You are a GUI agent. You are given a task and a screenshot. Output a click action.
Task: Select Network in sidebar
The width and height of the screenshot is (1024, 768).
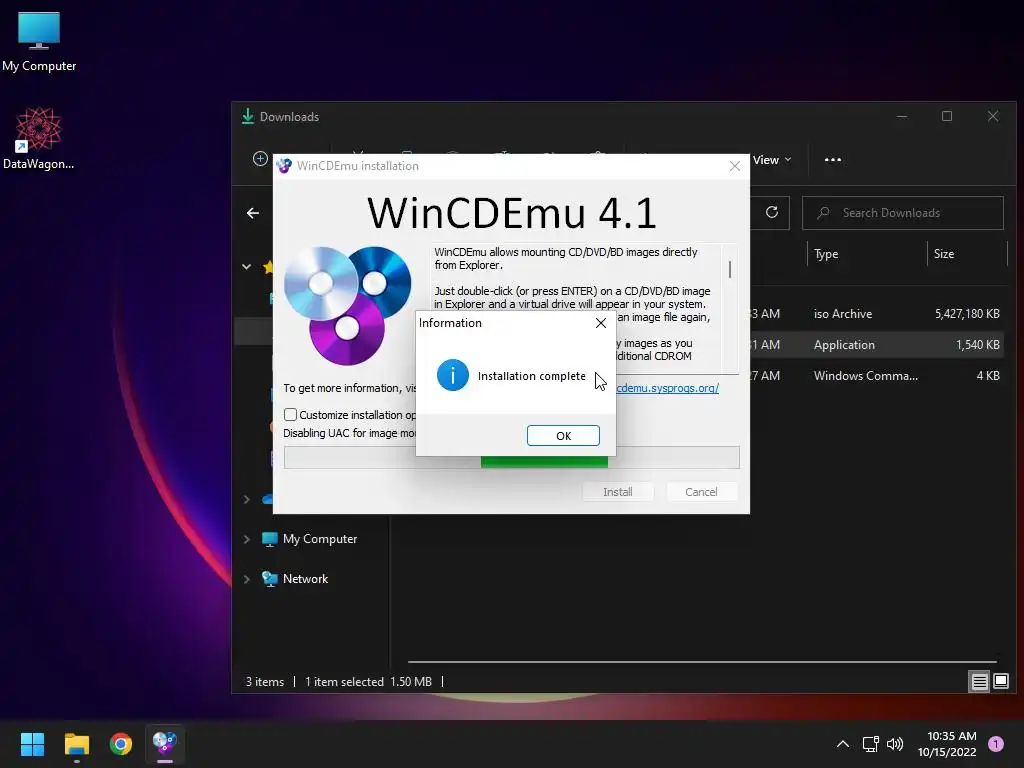point(305,579)
